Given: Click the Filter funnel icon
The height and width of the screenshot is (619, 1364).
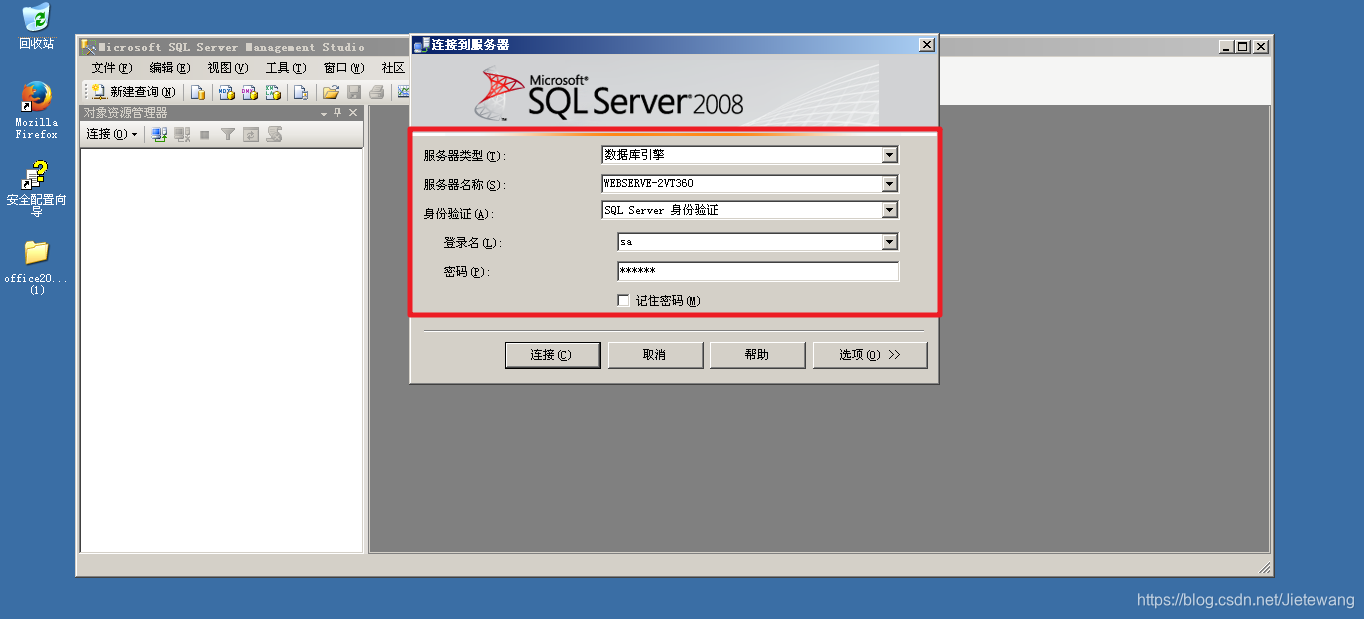Looking at the screenshot, I should point(228,134).
